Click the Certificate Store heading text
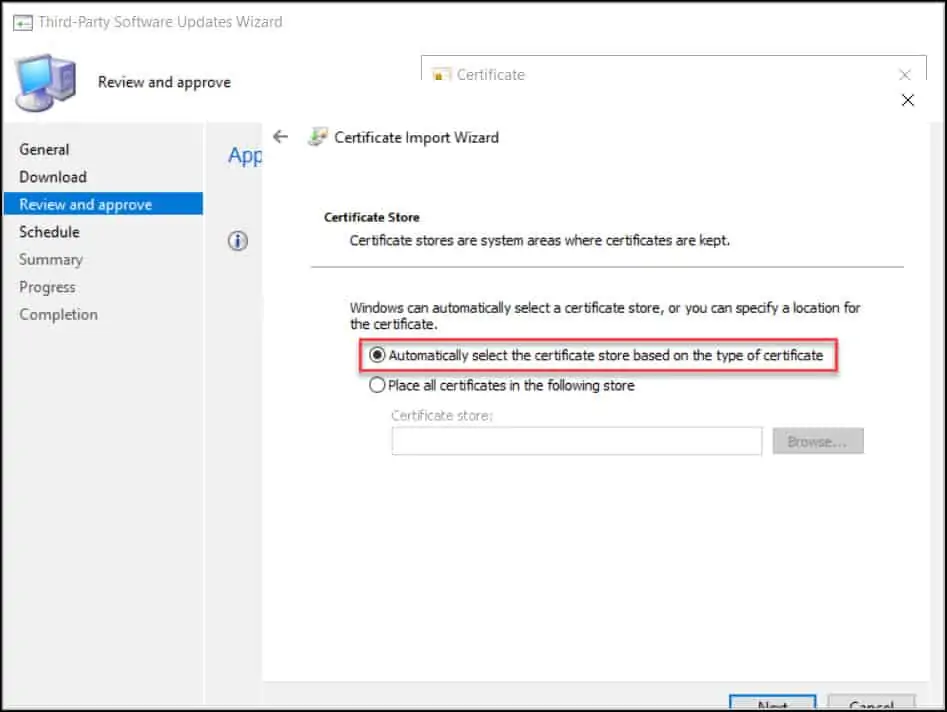 (371, 217)
